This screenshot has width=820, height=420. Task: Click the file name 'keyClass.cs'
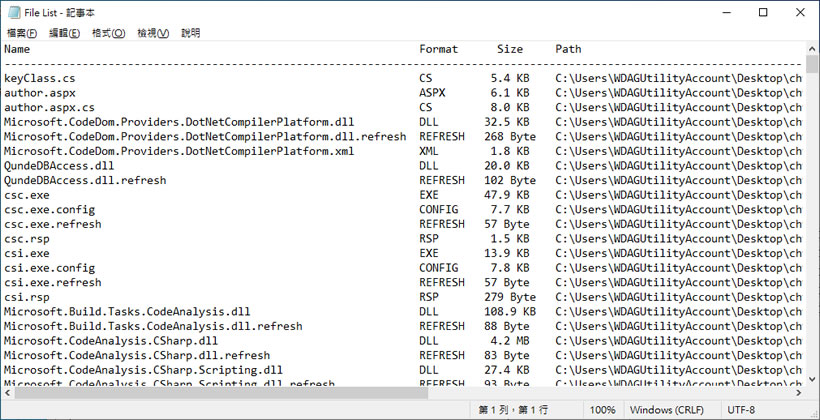(x=40, y=78)
